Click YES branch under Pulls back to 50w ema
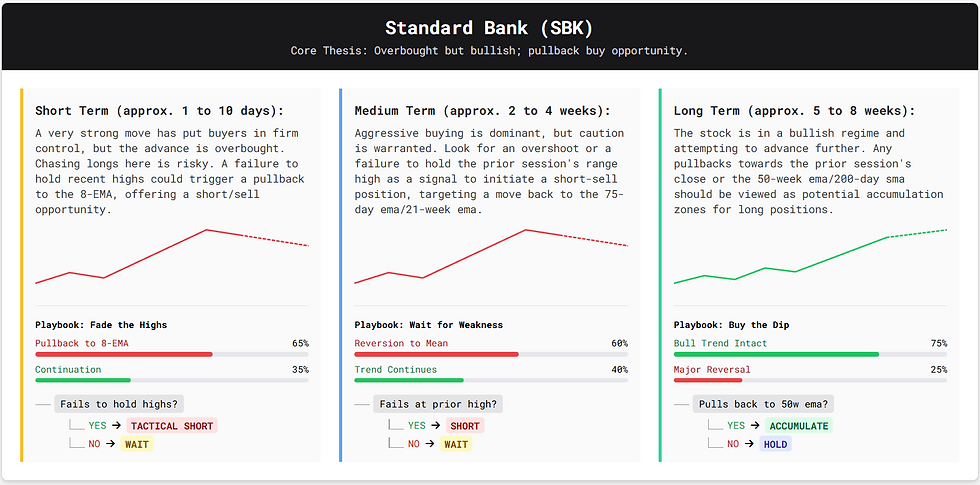 coord(736,426)
